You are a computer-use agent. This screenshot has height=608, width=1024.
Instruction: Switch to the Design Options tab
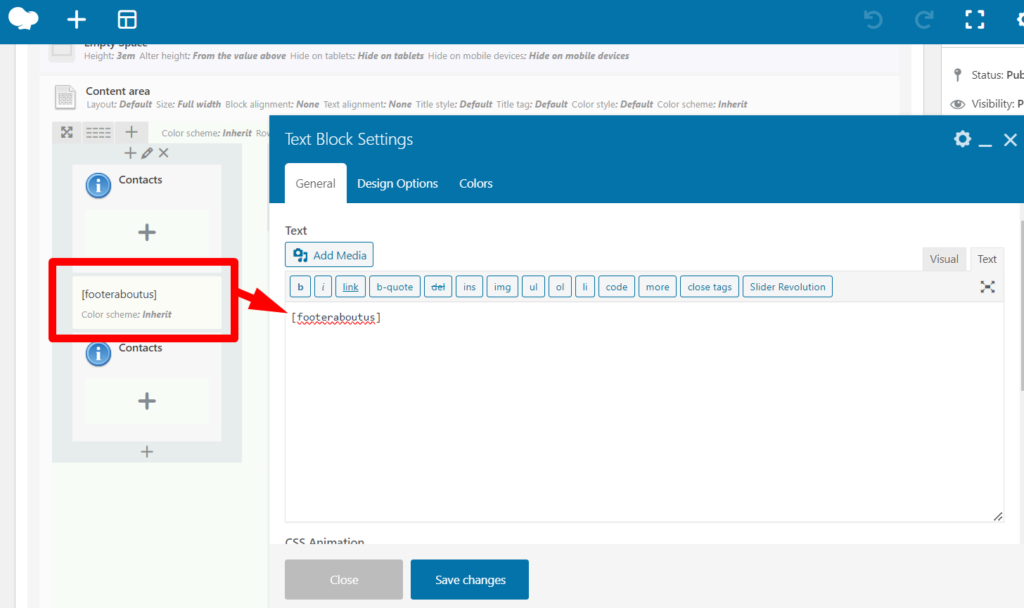[x=397, y=183]
